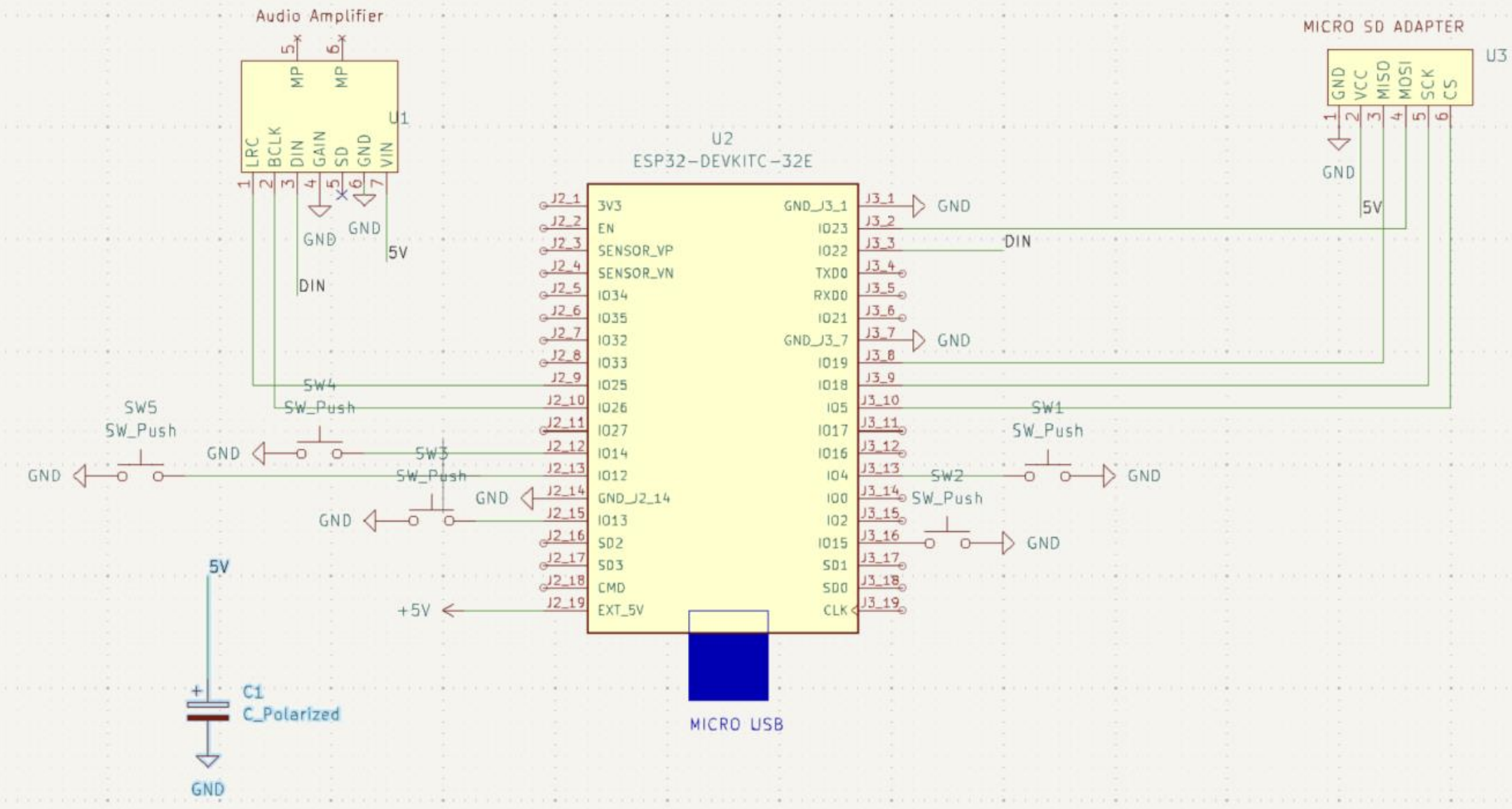
Task: Click the GND arrow next to J3_1
Action: pyautogui.click(x=918, y=205)
